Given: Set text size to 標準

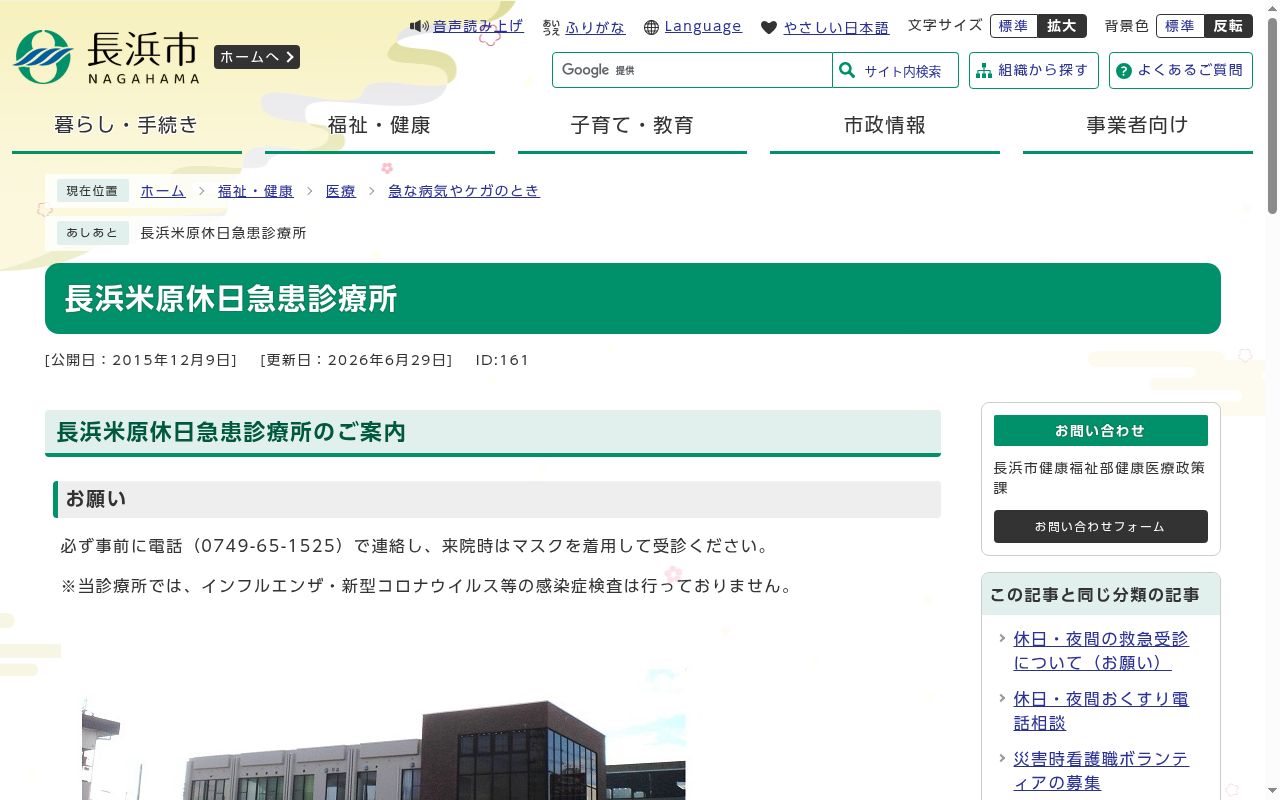Looking at the screenshot, I should 1013,26.
